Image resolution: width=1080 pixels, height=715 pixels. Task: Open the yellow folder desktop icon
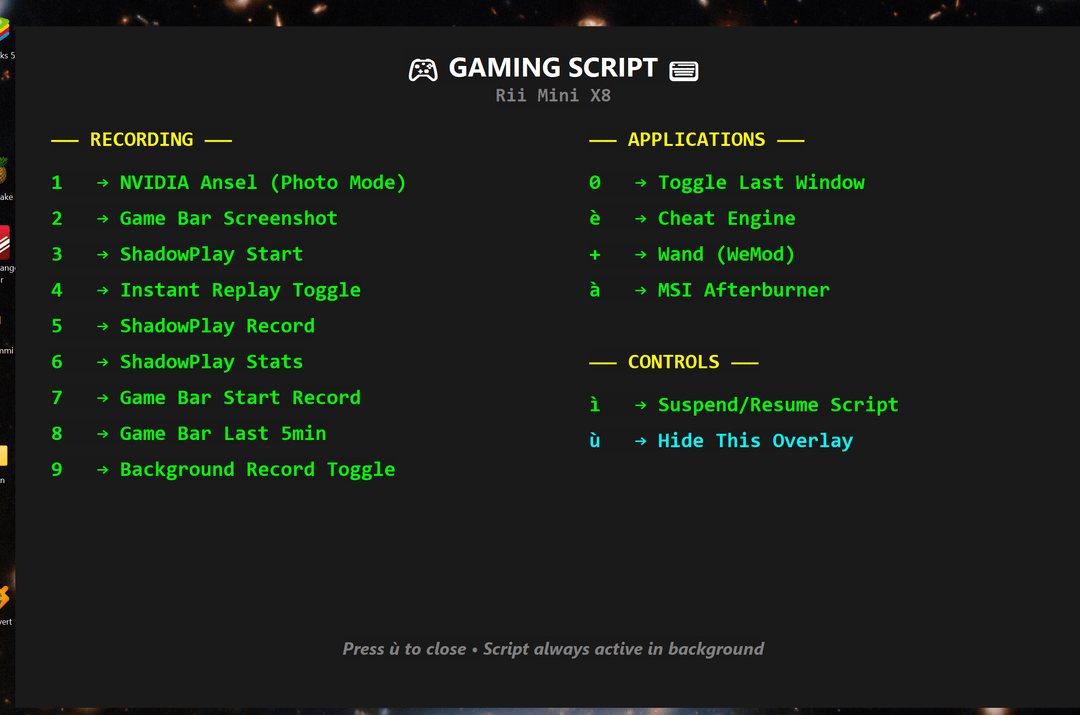(4, 456)
